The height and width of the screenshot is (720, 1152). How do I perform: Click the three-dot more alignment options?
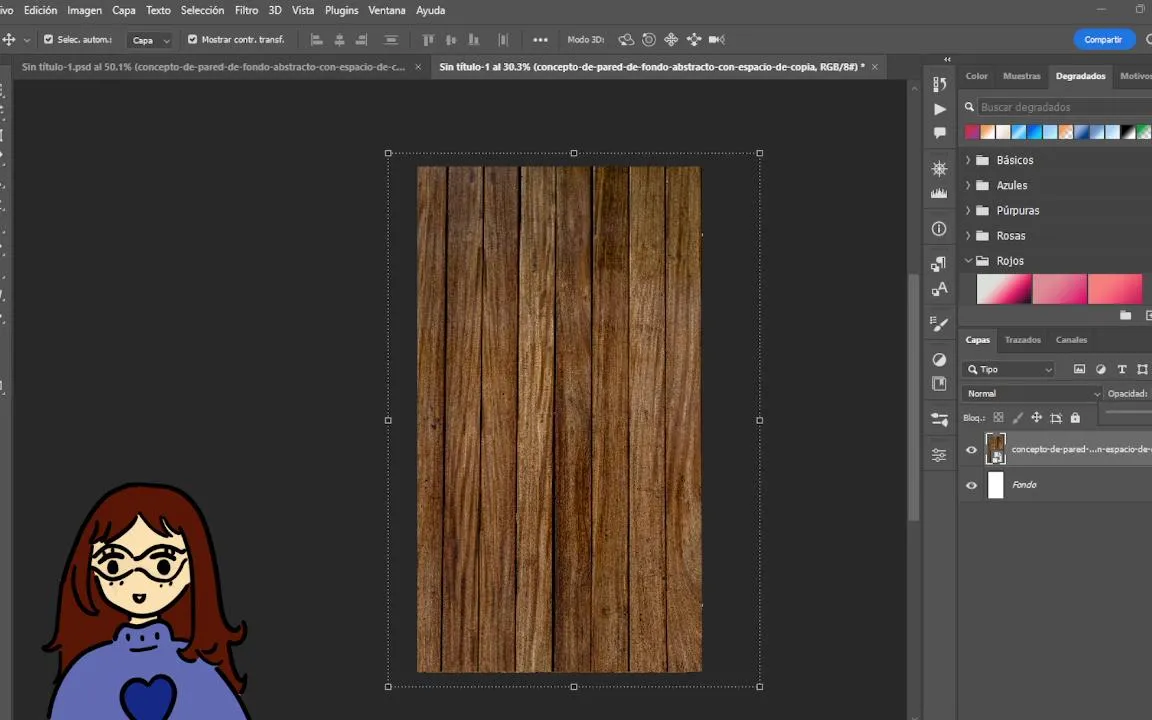540,40
